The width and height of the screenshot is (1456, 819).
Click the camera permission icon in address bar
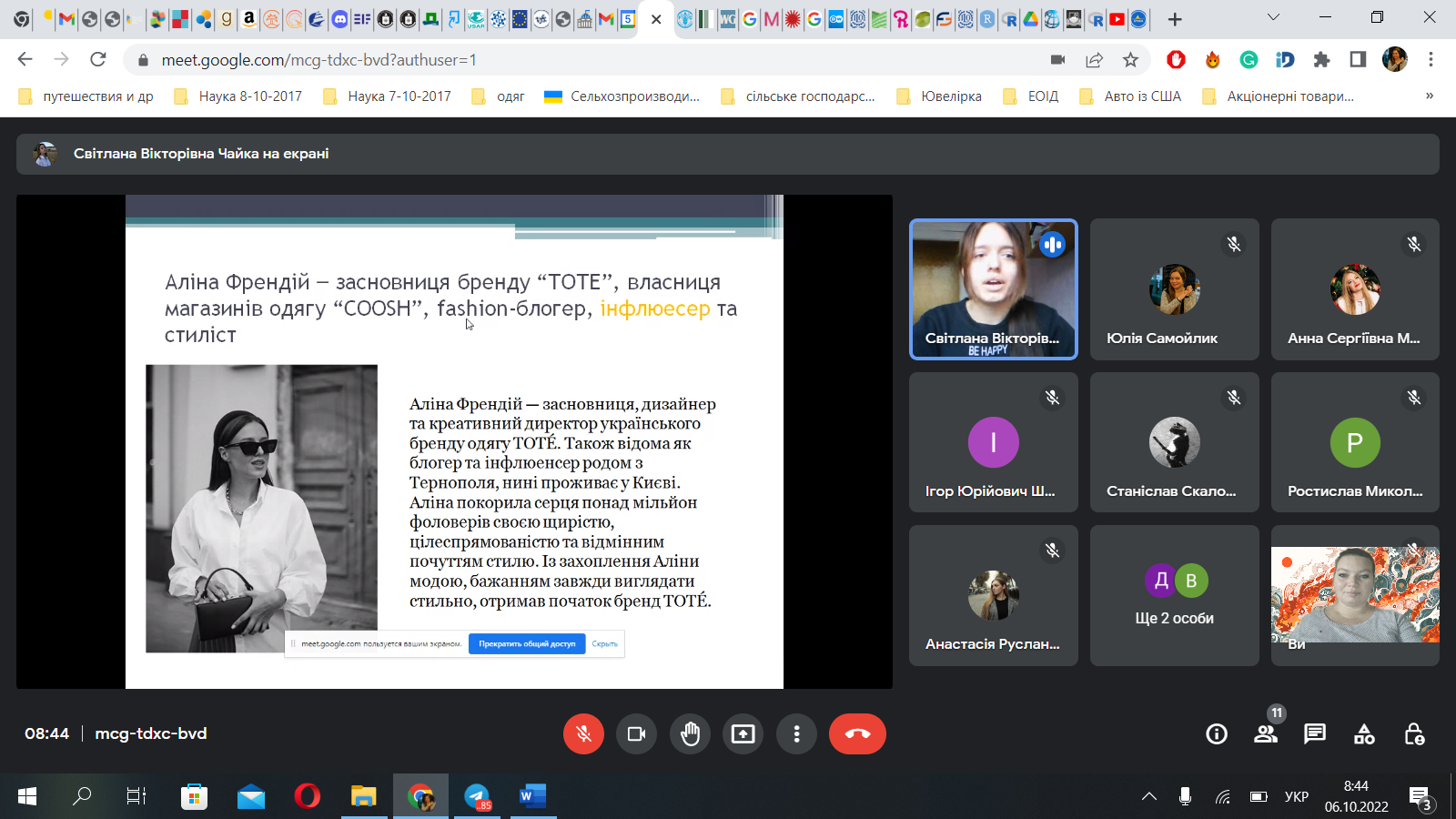[x=1057, y=59]
